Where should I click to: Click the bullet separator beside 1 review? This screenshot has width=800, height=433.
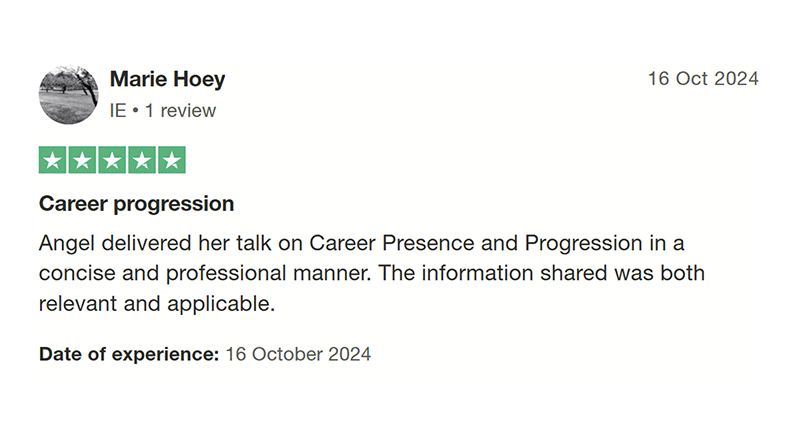pos(136,111)
